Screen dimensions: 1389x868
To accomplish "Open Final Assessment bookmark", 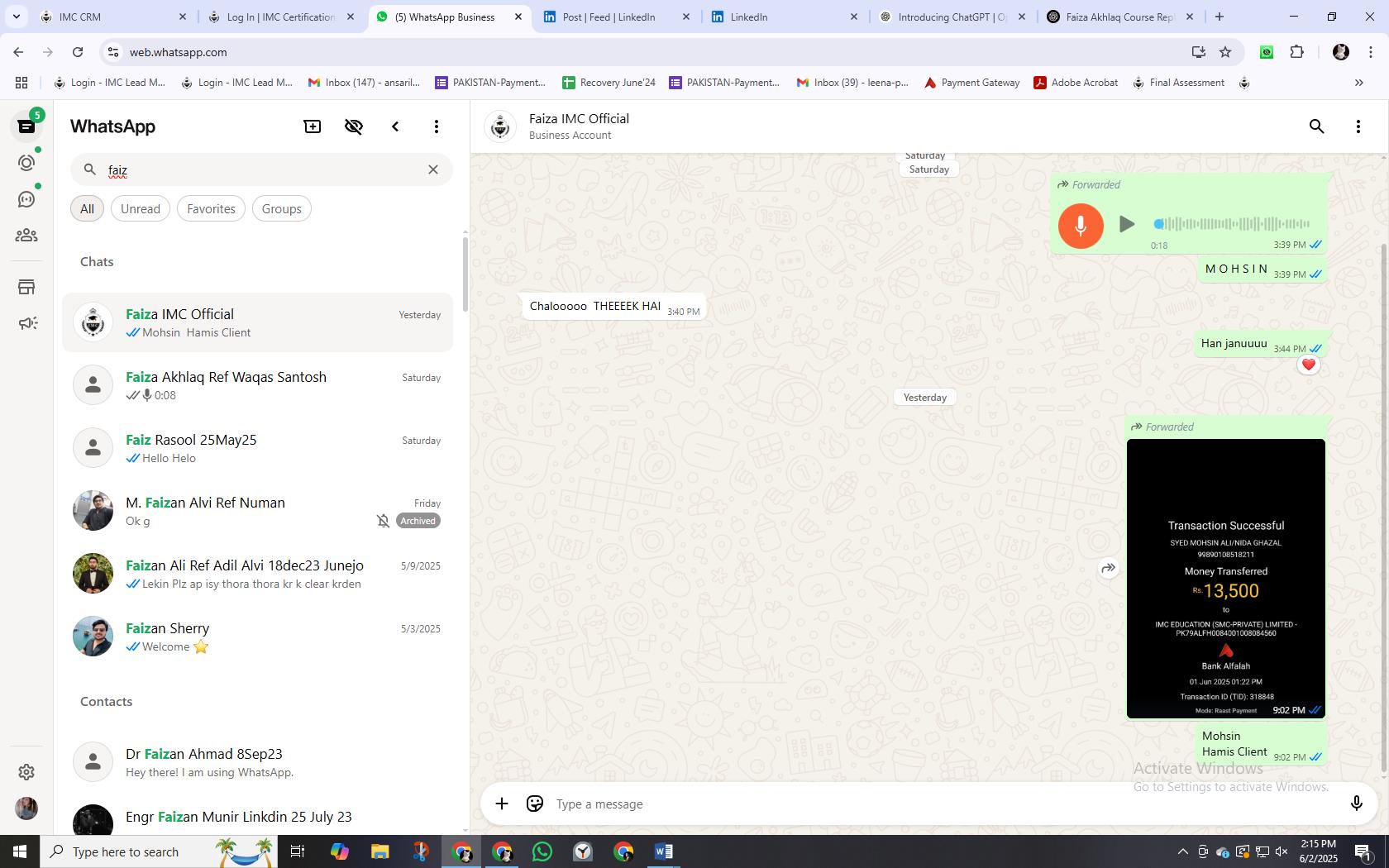I will [x=1178, y=83].
